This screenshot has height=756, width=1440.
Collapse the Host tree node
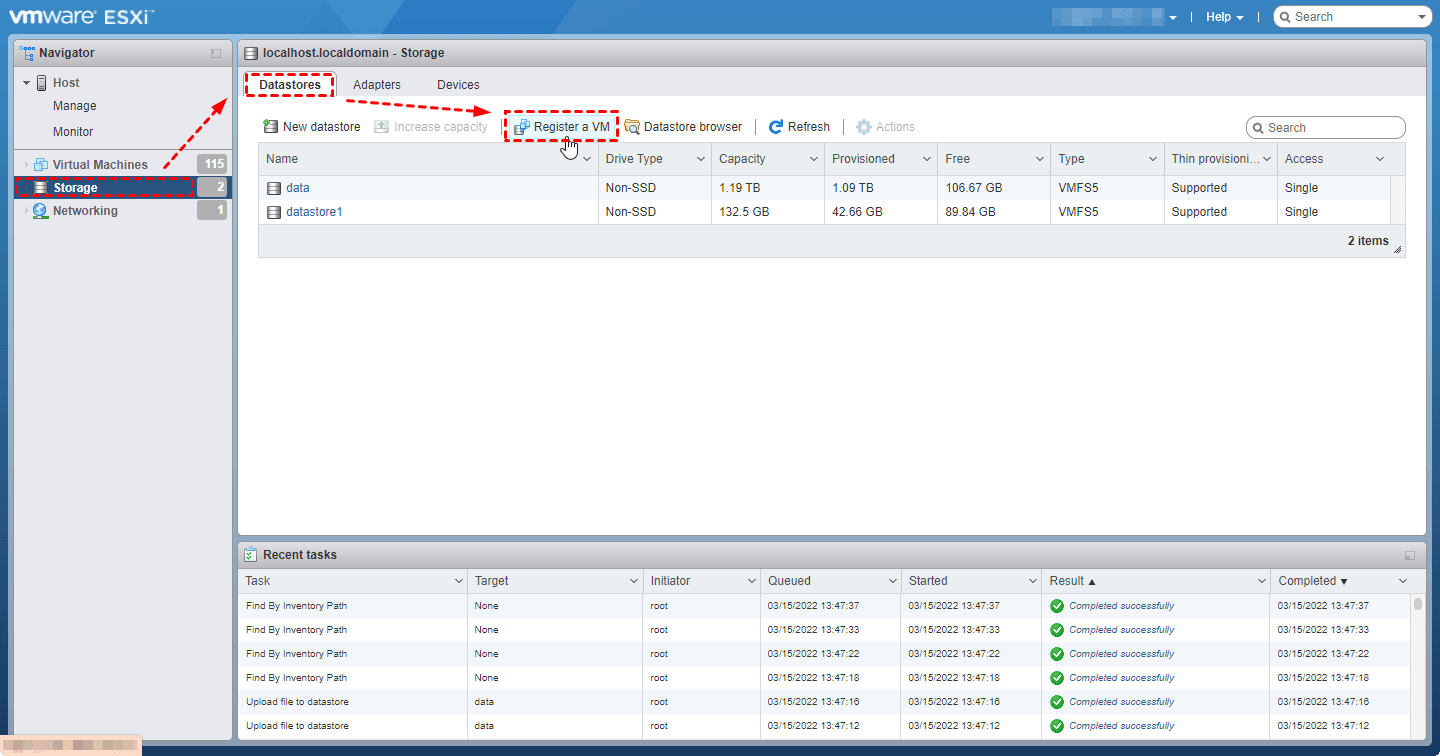tap(27, 83)
